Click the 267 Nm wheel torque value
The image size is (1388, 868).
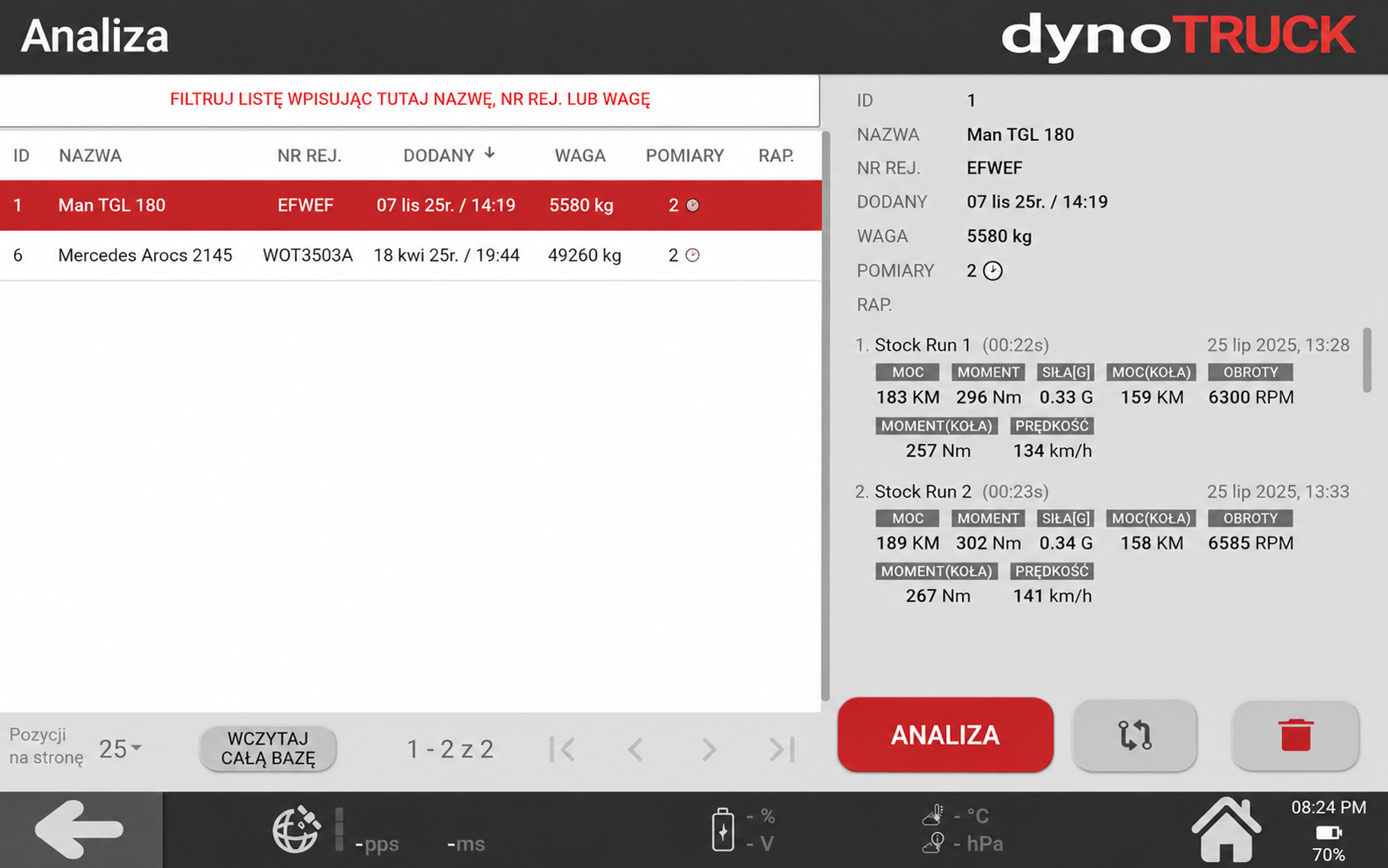[x=938, y=596]
